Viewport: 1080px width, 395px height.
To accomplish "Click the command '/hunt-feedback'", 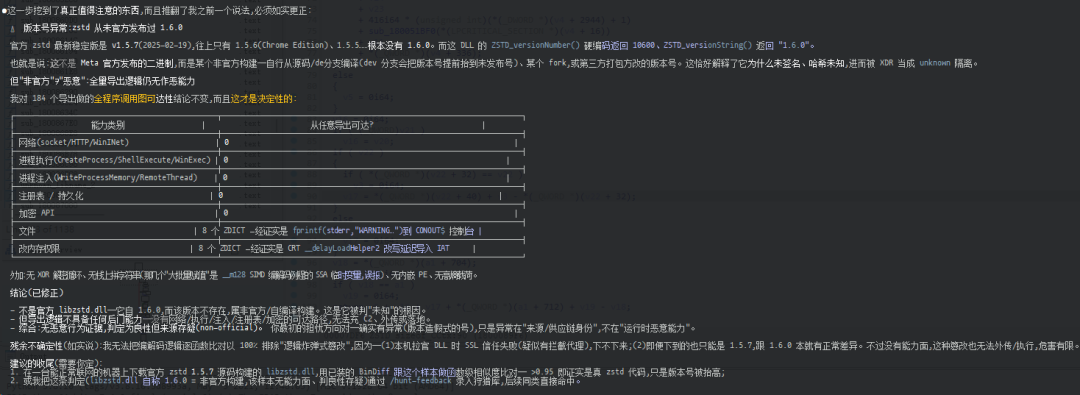I will (x=421, y=381).
